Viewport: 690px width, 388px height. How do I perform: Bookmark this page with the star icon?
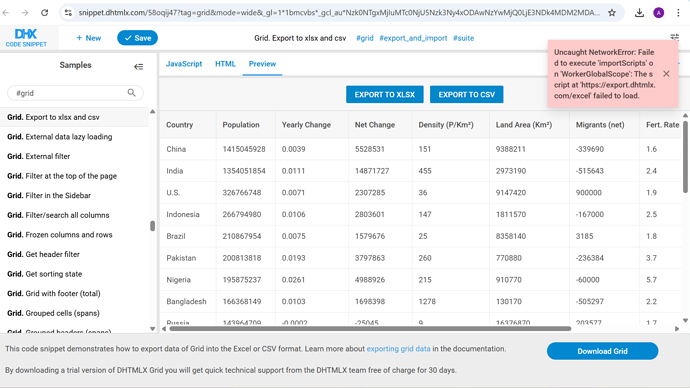pyautogui.click(x=612, y=13)
